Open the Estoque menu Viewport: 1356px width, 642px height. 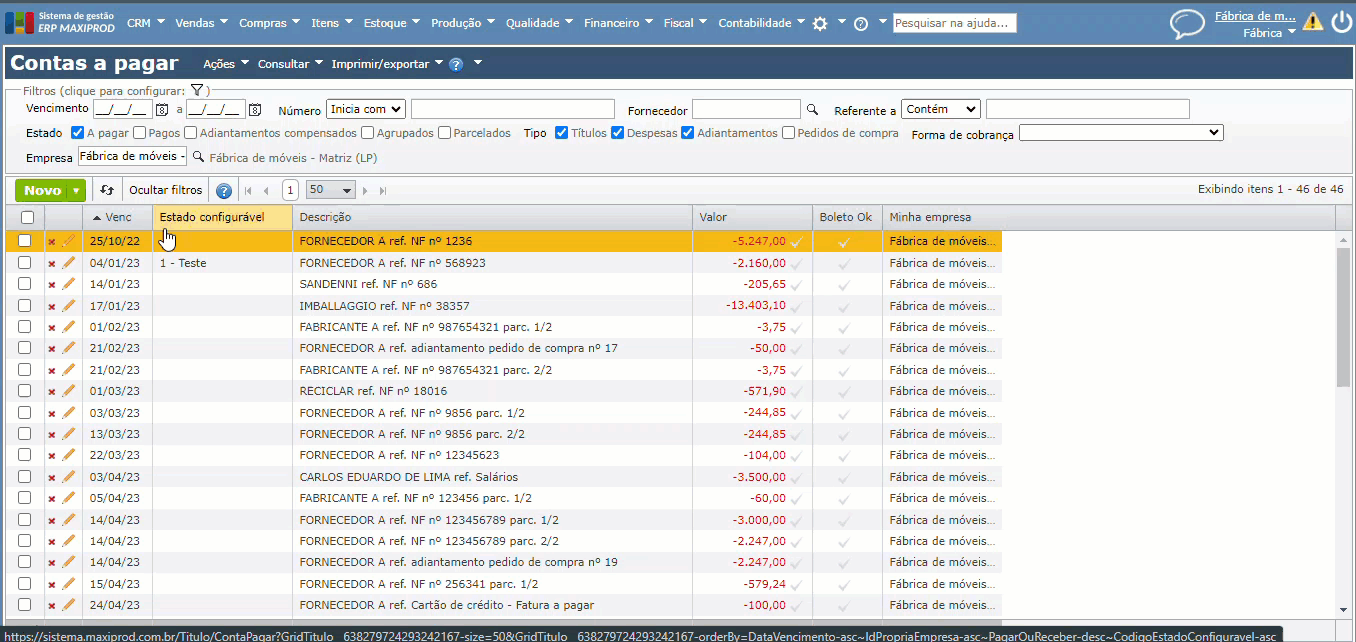point(391,23)
